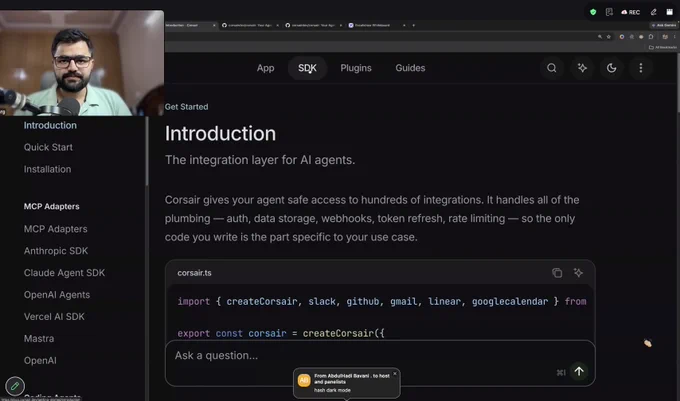The width and height of the screenshot is (680, 401).
Task: Click the hash dark mode message text
Action: pyautogui.click(x=332, y=390)
